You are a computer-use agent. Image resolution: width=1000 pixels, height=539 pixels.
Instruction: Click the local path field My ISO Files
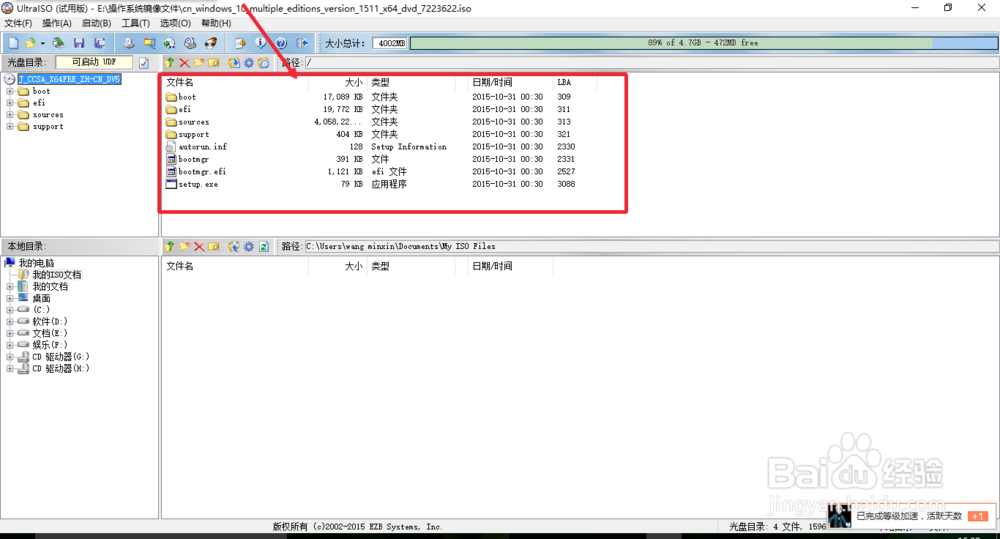pos(651,246)
